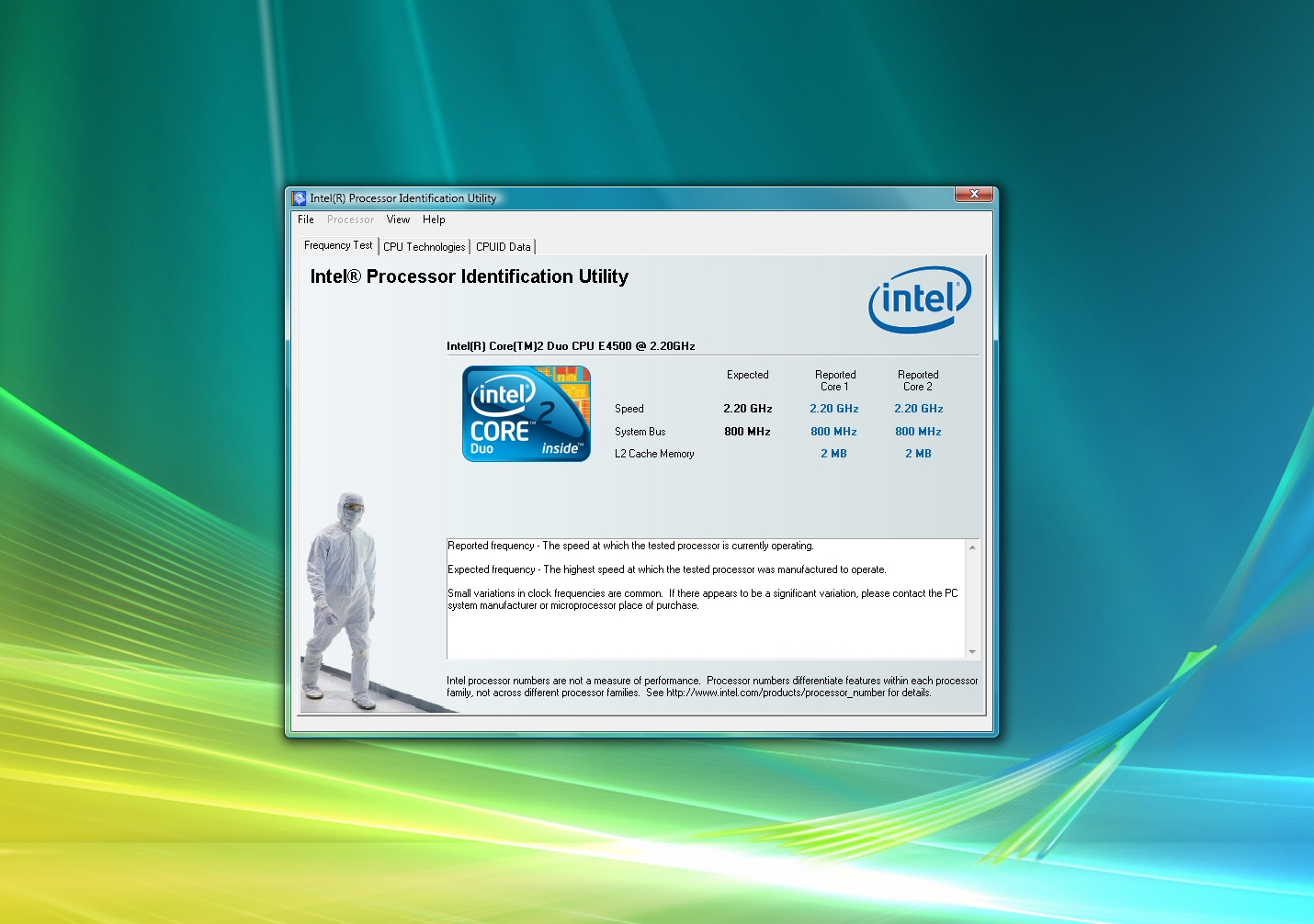
Task: Close the Processor Identification Utility window
Action: pyautogui.click(x=974, y=194)
